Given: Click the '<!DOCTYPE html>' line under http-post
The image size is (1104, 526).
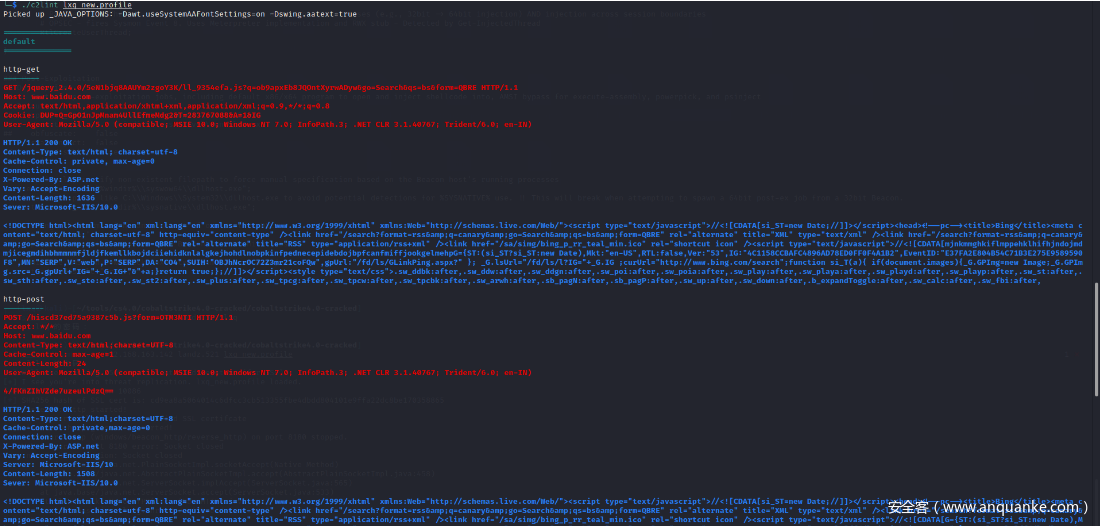Looking at the screenshot, I should coord(542,501).
